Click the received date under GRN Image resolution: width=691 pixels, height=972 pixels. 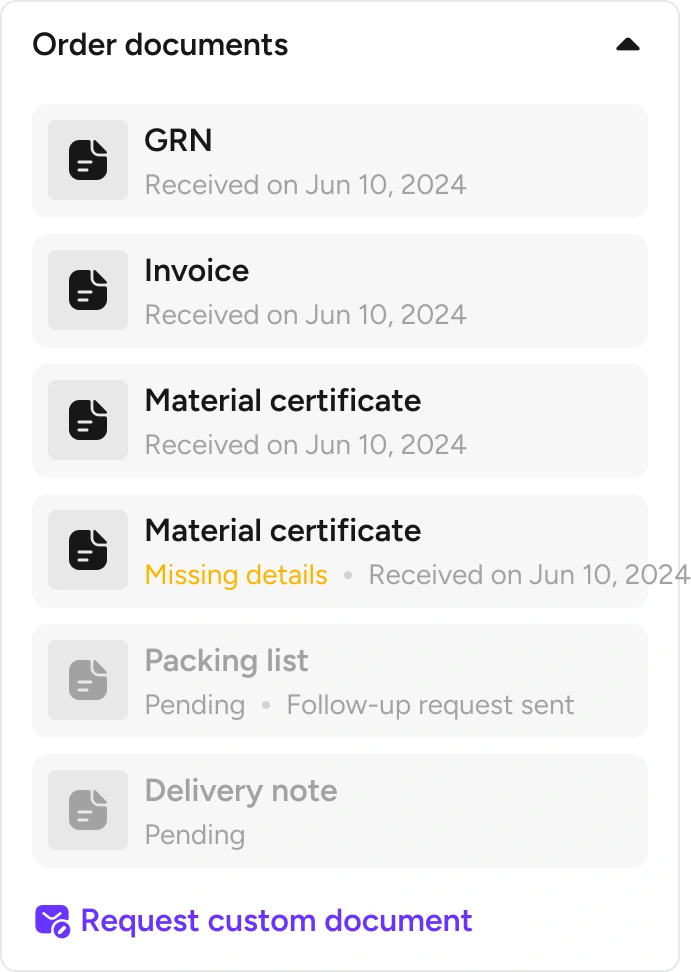pos(305,185)
